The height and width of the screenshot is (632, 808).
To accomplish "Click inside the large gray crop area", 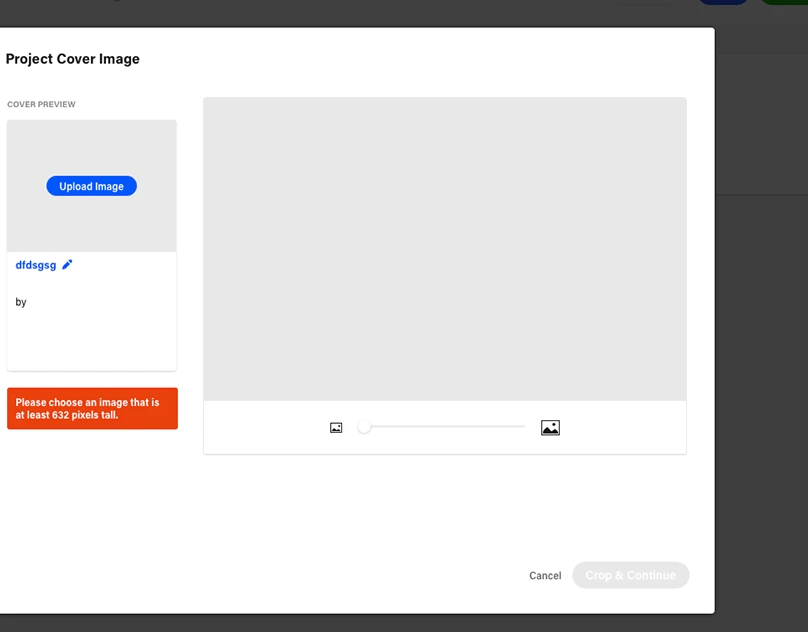I will (444, 249).
